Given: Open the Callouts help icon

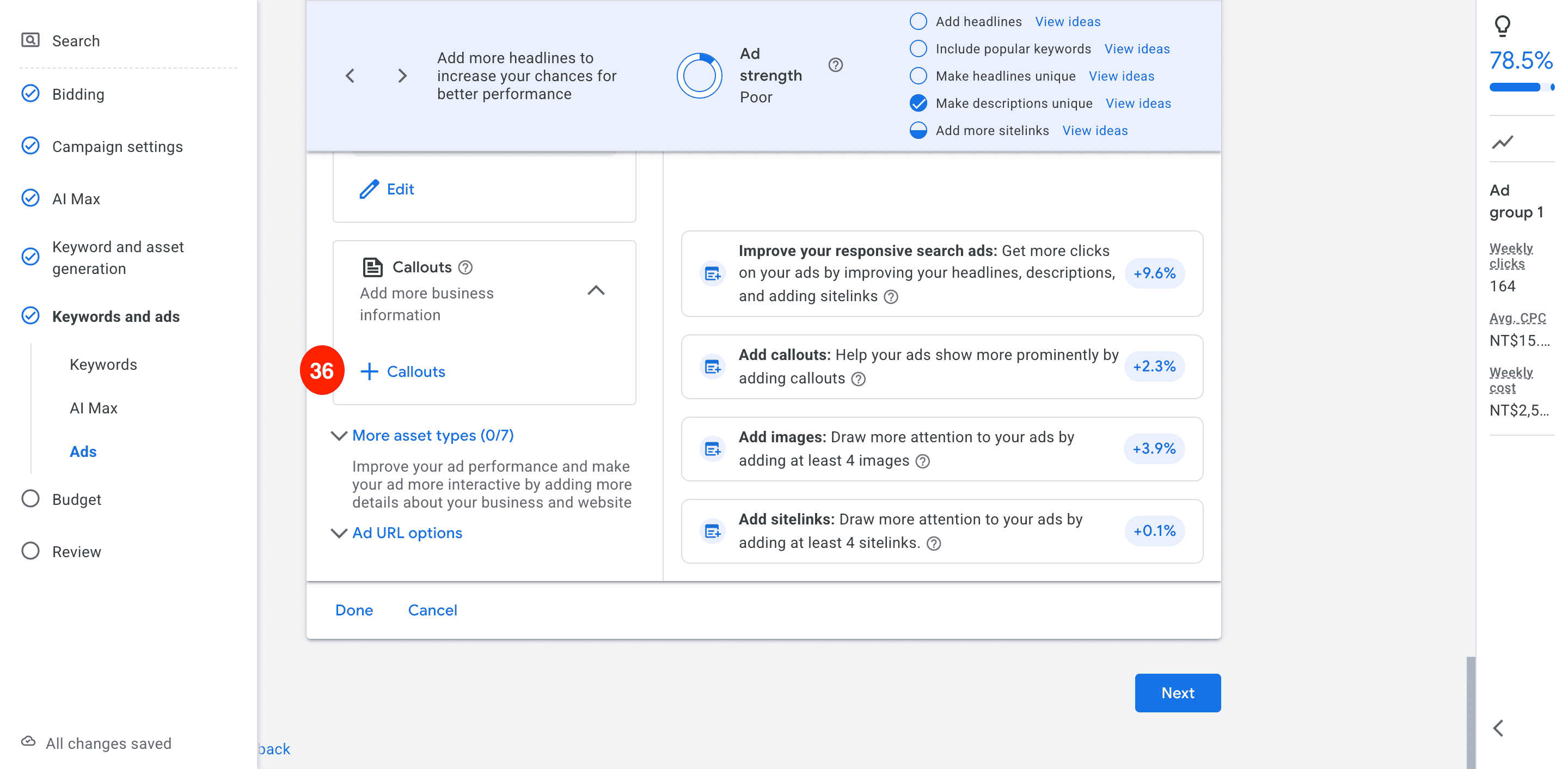Looking at the screenshot, I should click(x=465, y=267).
